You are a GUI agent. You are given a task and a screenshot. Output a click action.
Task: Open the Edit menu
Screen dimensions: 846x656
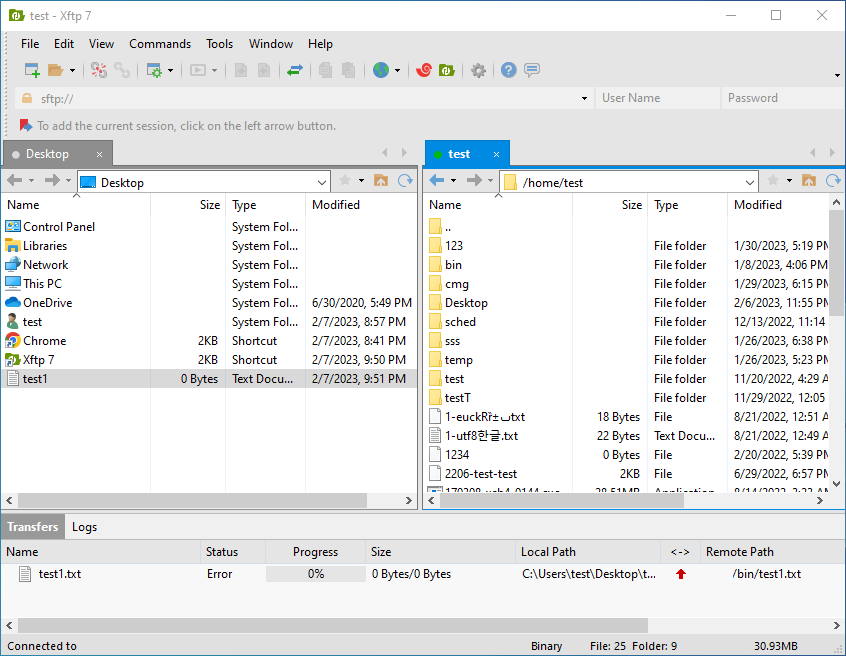(x=64, y=44)
